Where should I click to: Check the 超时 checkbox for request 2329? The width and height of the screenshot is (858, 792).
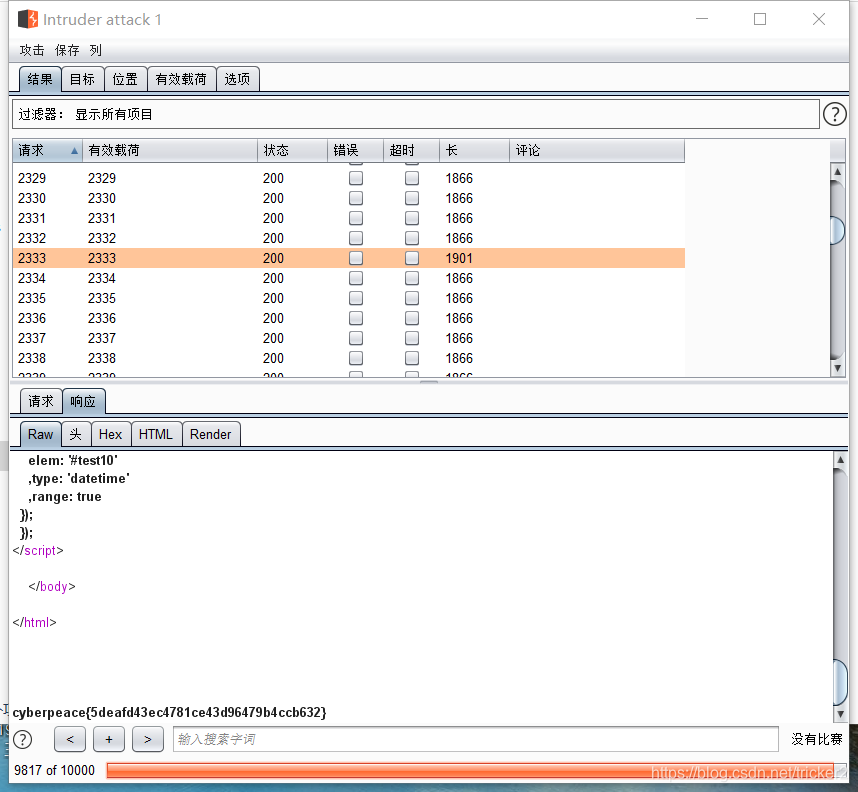[411, 178]
